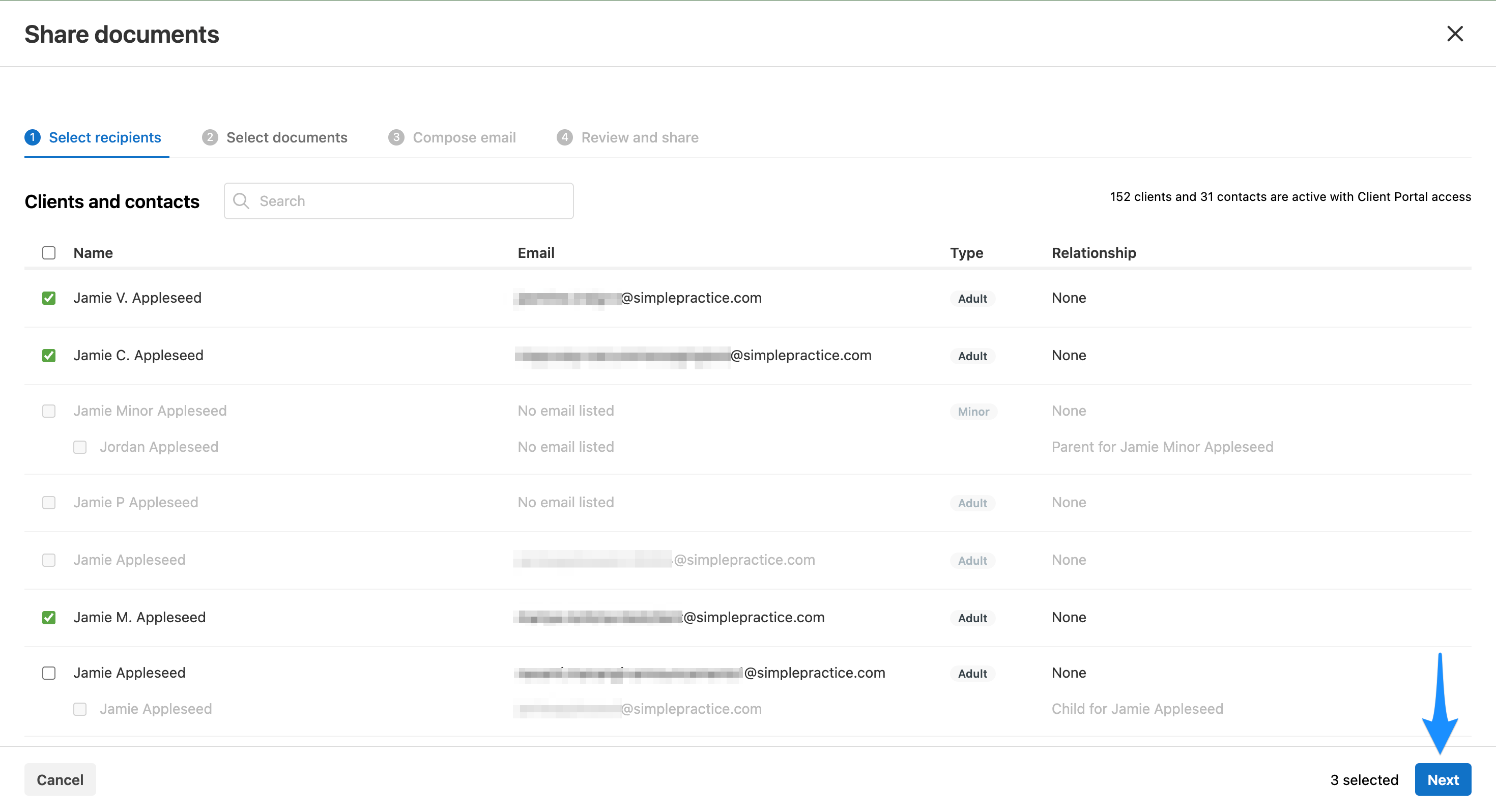1496x812 pixels.
Task: Uncheck Jamie C. Appleseed
Action: (49, 356)
